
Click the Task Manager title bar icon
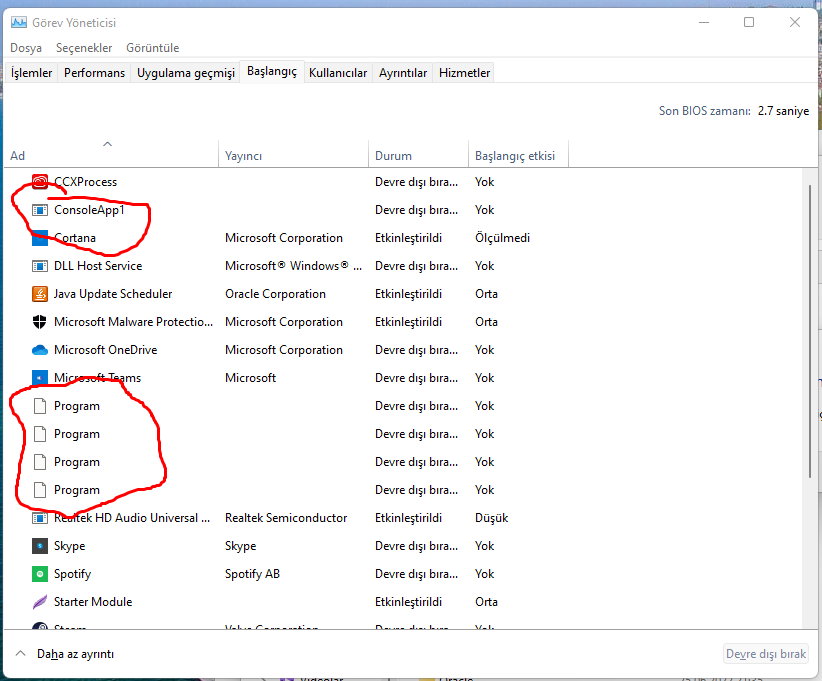click(19, 23)
